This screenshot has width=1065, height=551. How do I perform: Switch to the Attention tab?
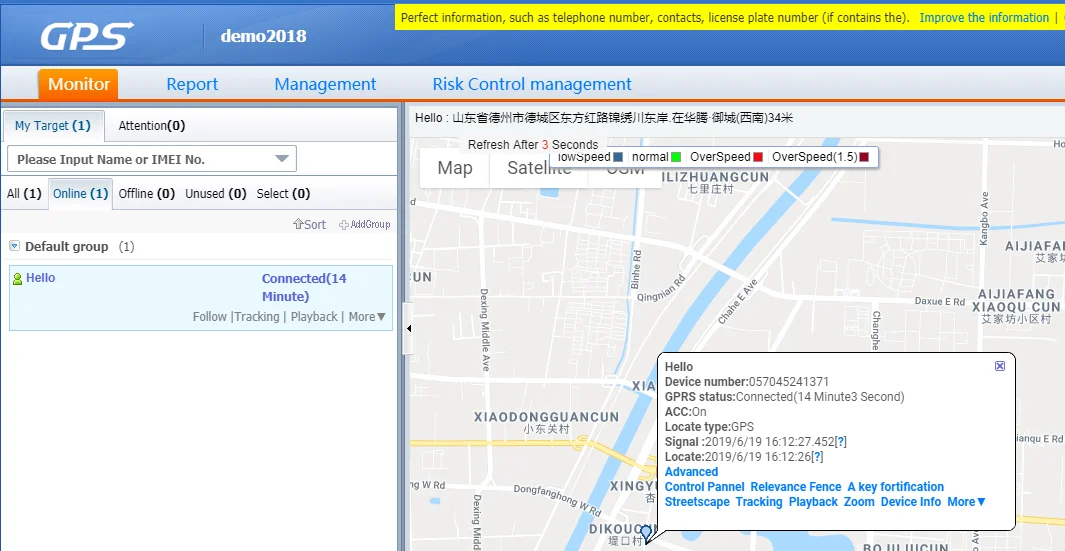[151, 126]
